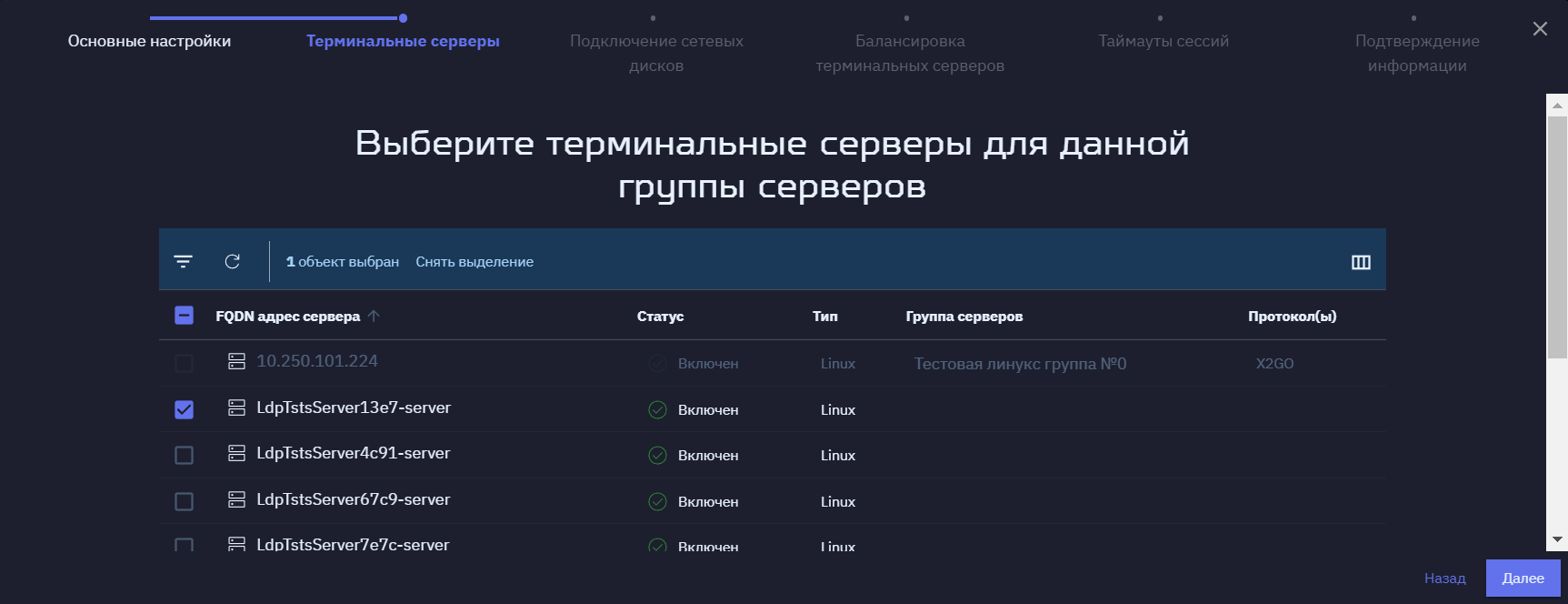The height and width of the screenshot is (604, 1568).
Task: Click server icon next to LdpTstsServer13e7-server
Action: tap(236, 408)
